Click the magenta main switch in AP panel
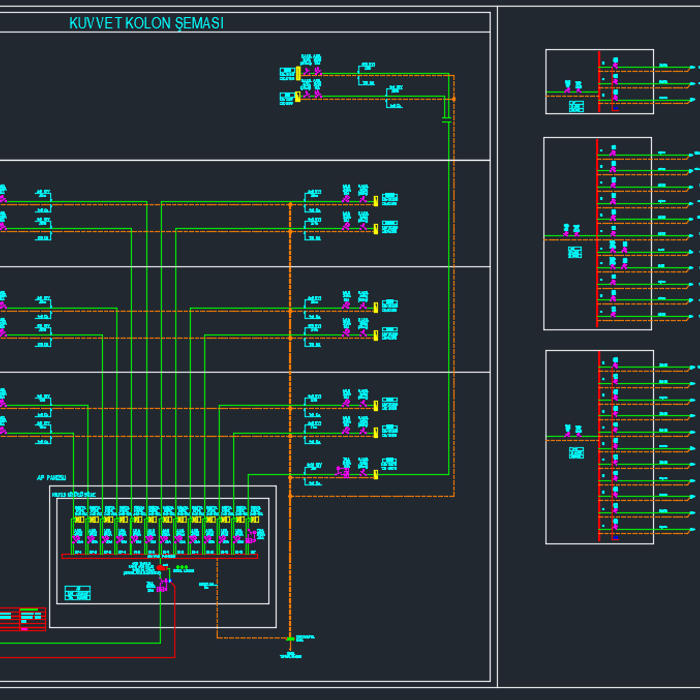700x700 pixels. [162, 585]
